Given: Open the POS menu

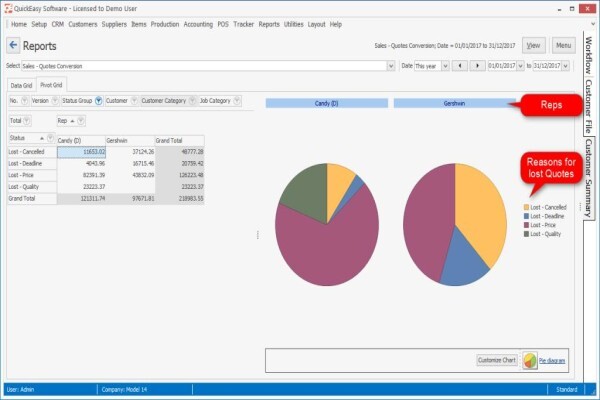Looking at the screenshot, I should coord(223,24).
